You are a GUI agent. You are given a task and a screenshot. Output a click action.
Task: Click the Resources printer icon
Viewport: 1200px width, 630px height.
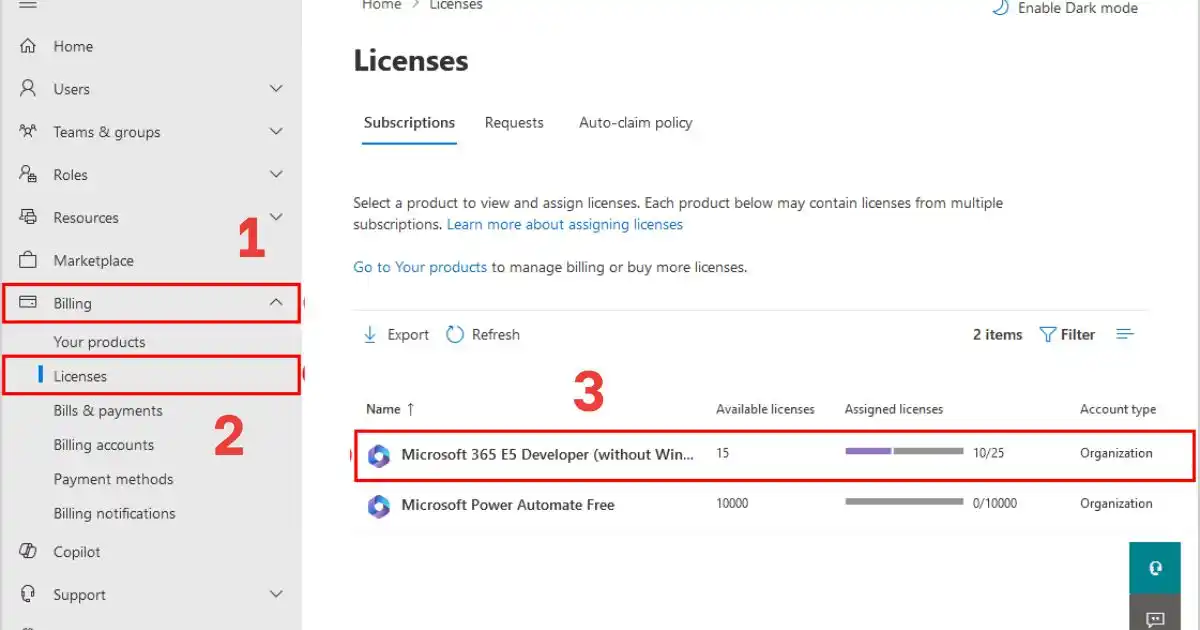(28, 217)
